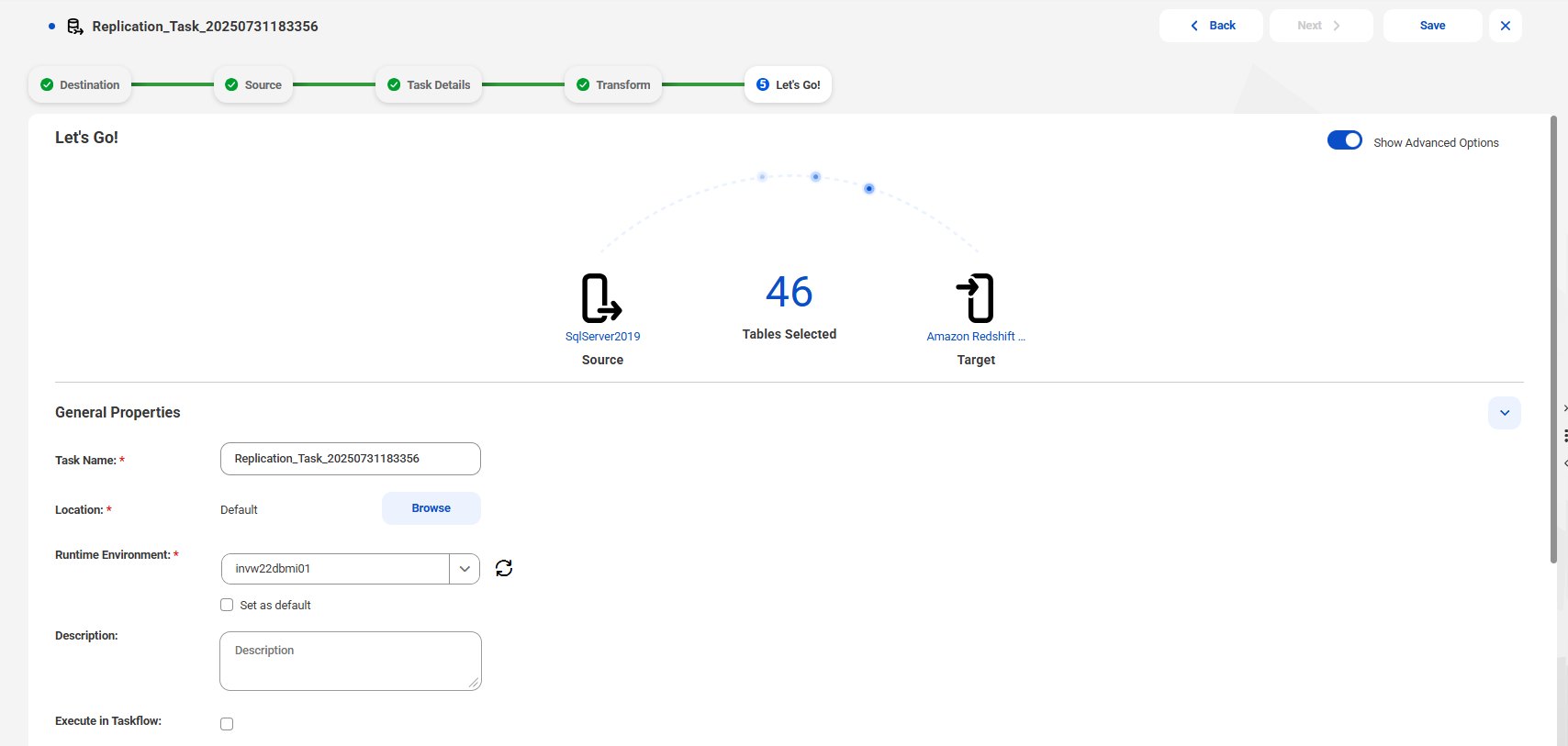1568x746 pixels.
Task: Click the green check on Destination step
Action: click(x=47, y=84)
